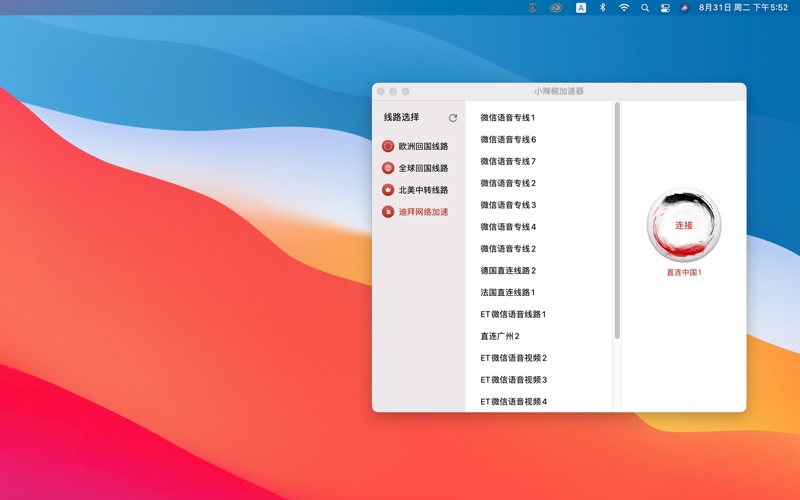800x500 pixels.
Task: Select the 法国直连线路1 route
Action: (x=508, y=293)
